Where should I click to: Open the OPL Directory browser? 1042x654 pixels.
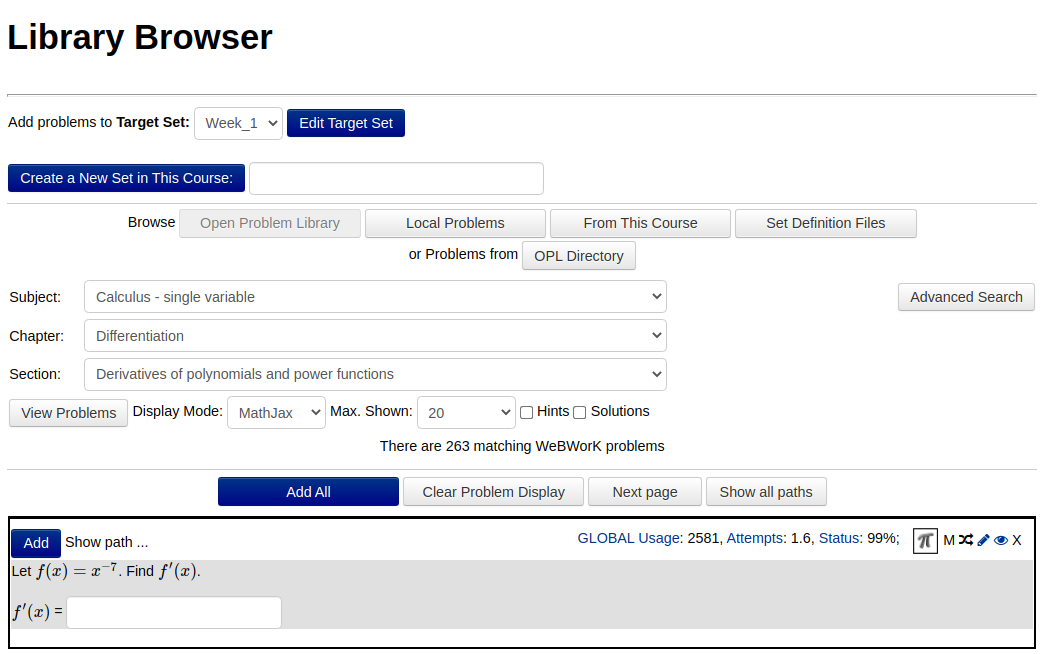tap(579, 256)
